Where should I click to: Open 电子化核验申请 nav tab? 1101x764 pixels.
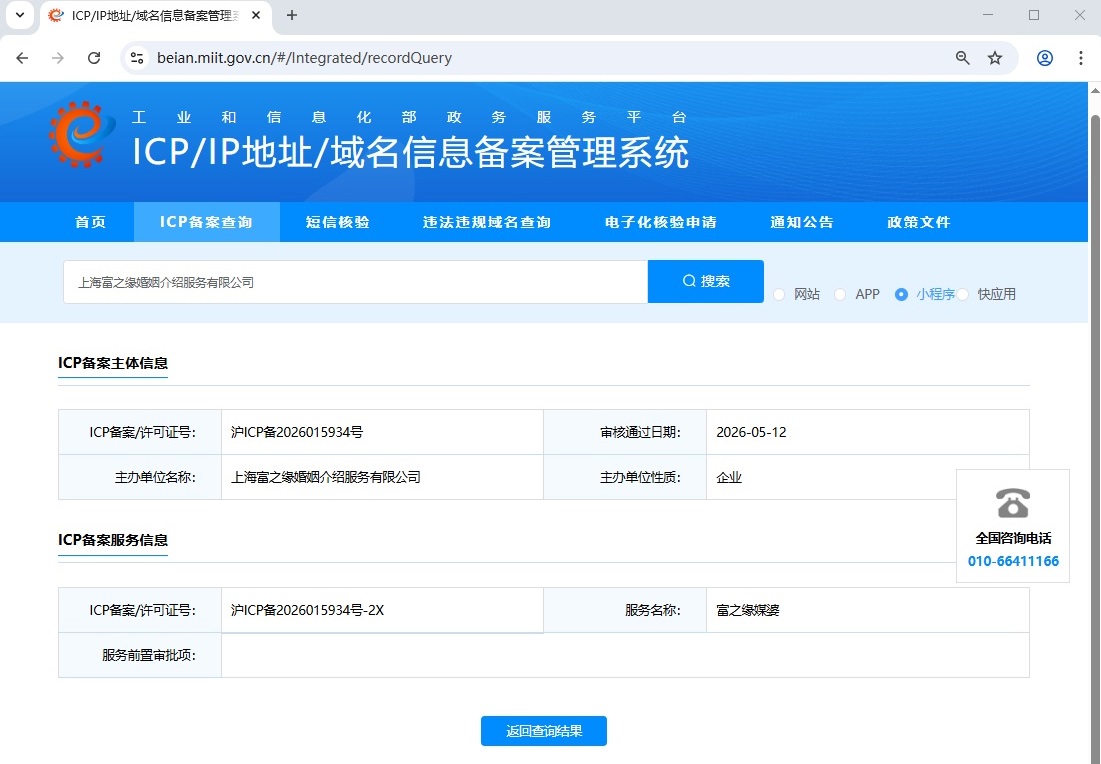coord(661,222)
